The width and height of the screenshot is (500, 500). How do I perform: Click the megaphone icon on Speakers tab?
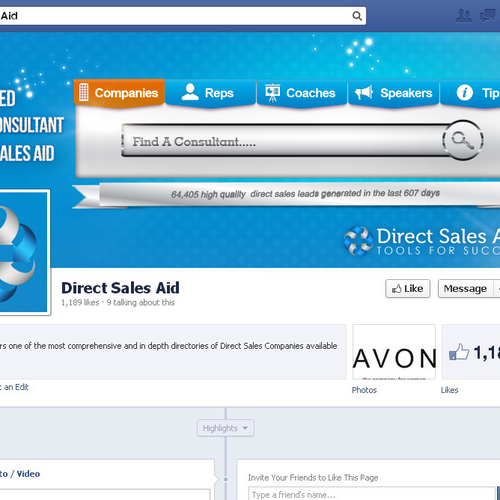pyautogui.click(x=364, y=93)
